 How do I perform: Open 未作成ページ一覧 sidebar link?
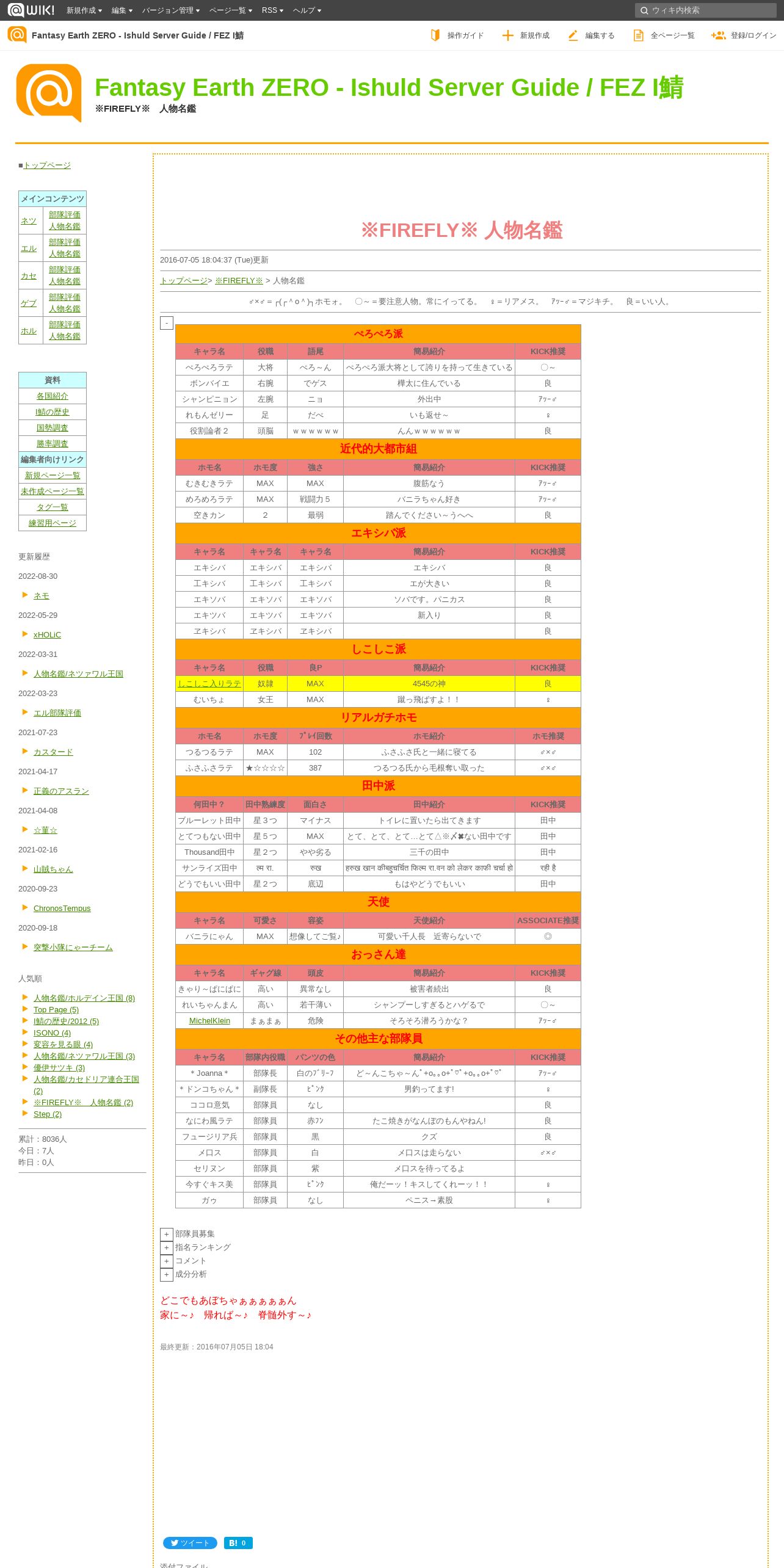point(53,492)
